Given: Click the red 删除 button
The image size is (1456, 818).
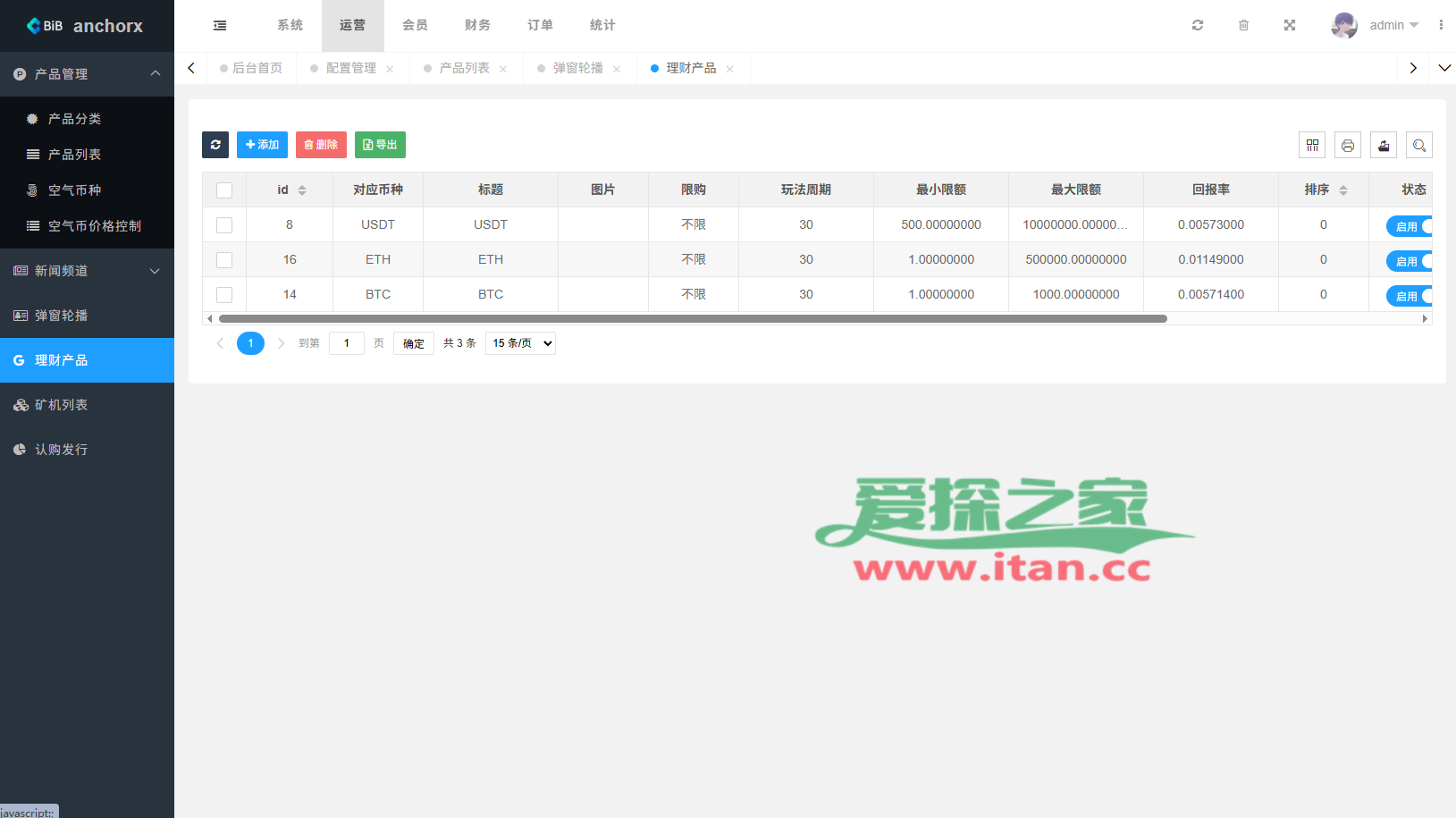Looking at the screenshot, I should (321, 145).
